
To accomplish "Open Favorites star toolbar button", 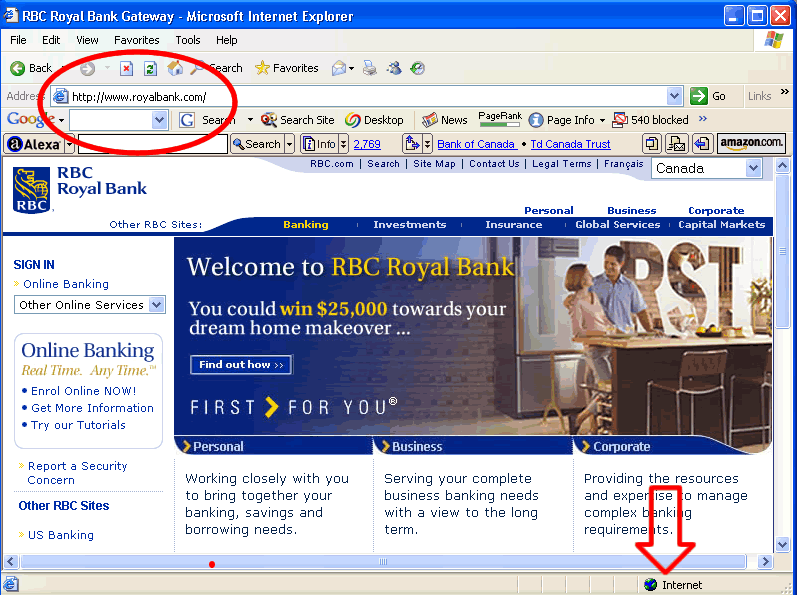I will (287, 68).
